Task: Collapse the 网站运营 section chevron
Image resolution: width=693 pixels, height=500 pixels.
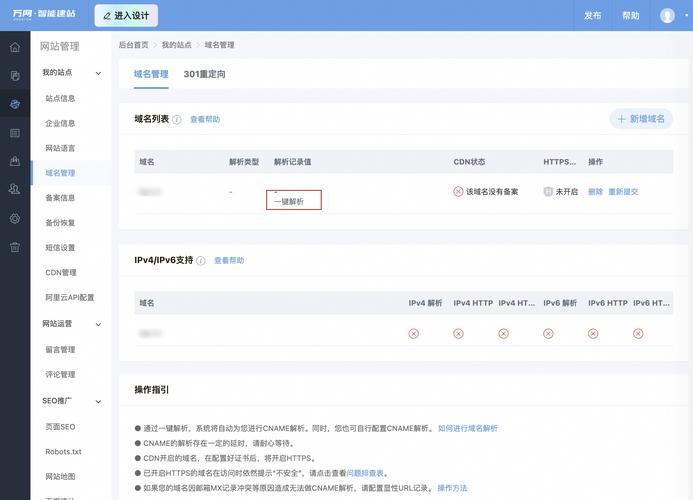Action: coord(99,324)
